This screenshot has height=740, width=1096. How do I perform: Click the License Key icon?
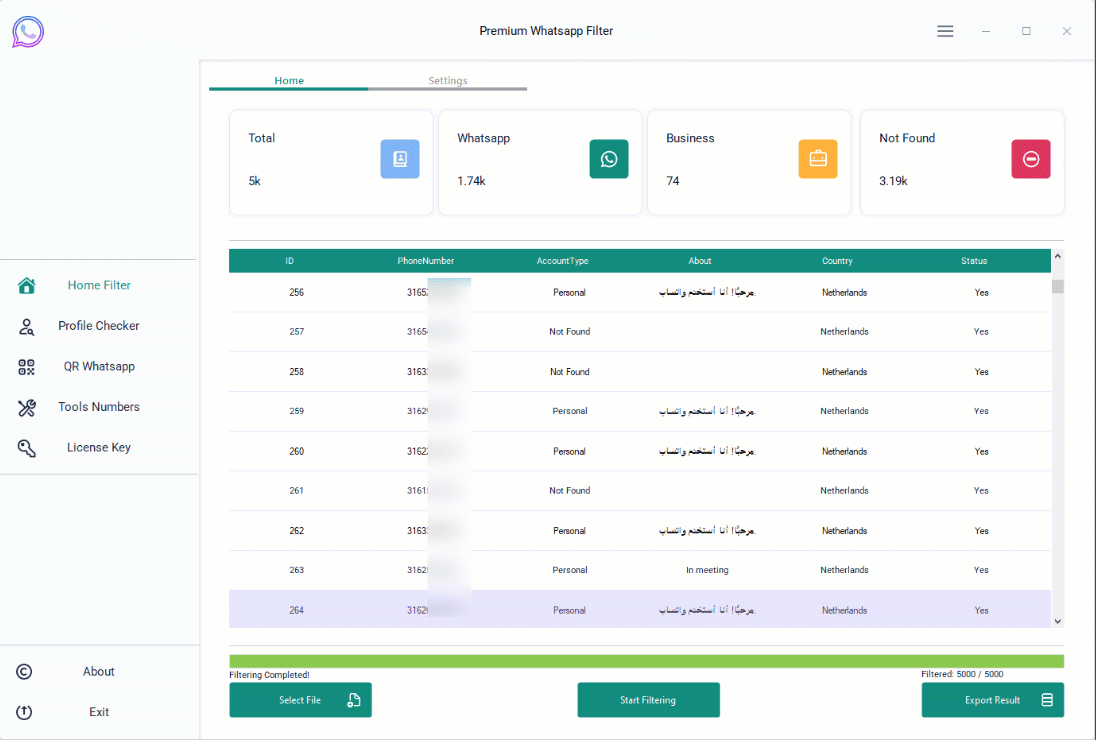click(27, 448)
